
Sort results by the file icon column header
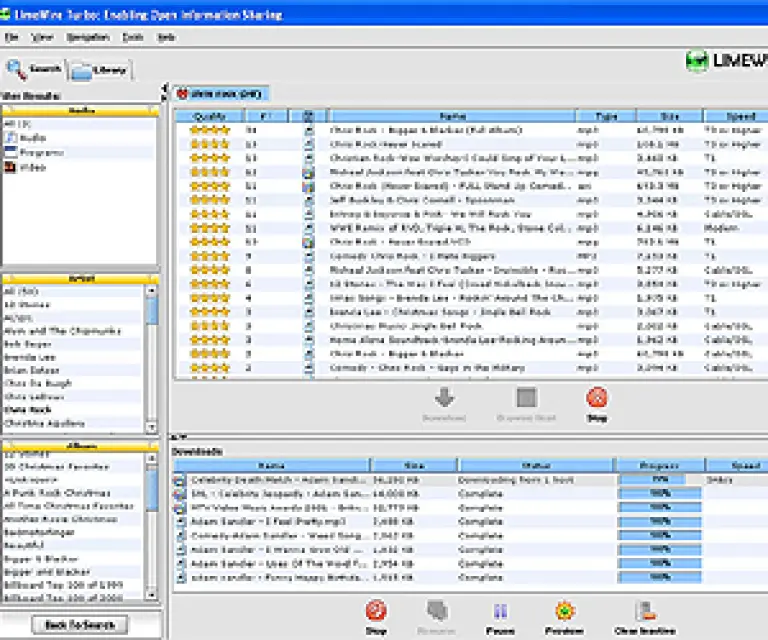coord(308,116)
